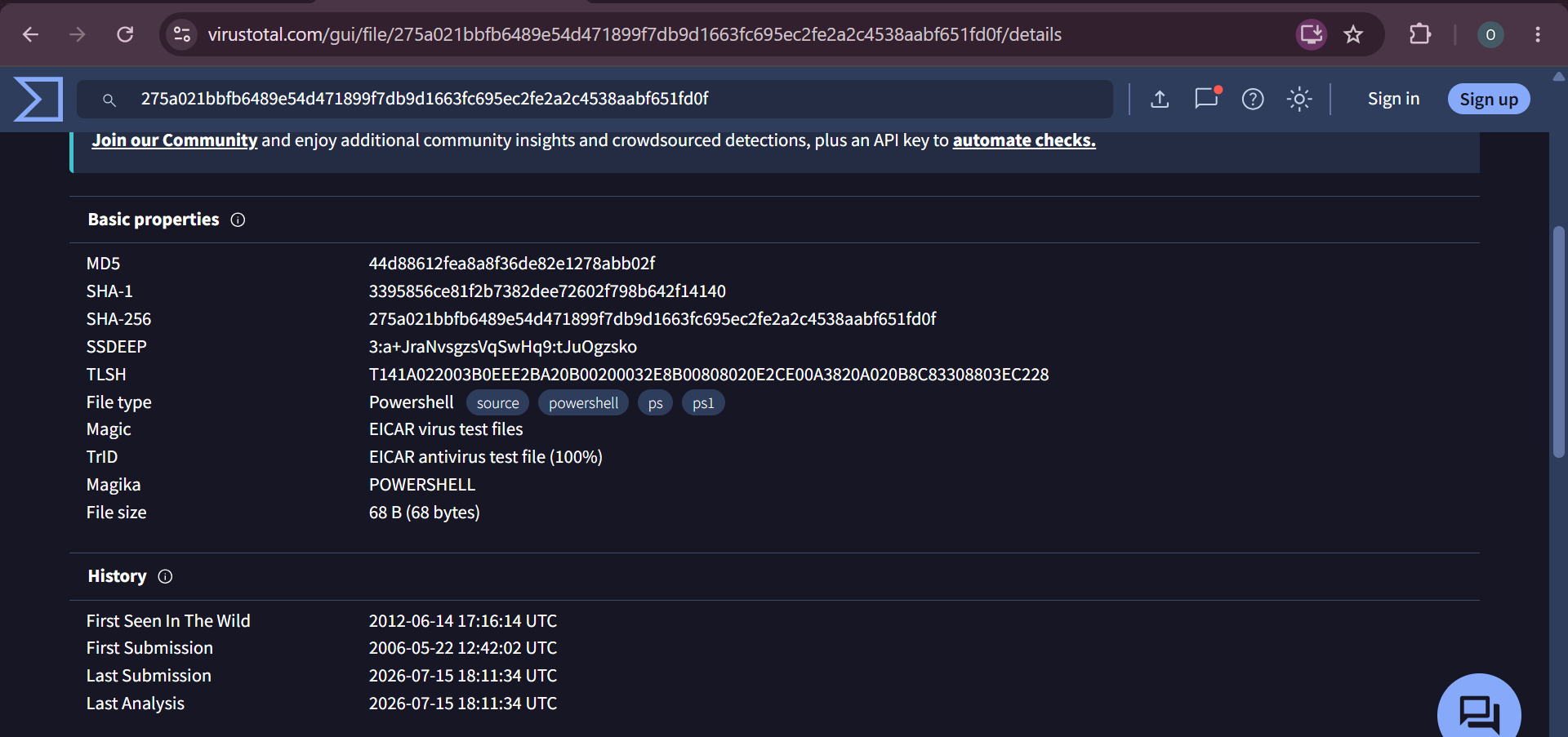Click the file size value 68 B

[x=424, y=513]
